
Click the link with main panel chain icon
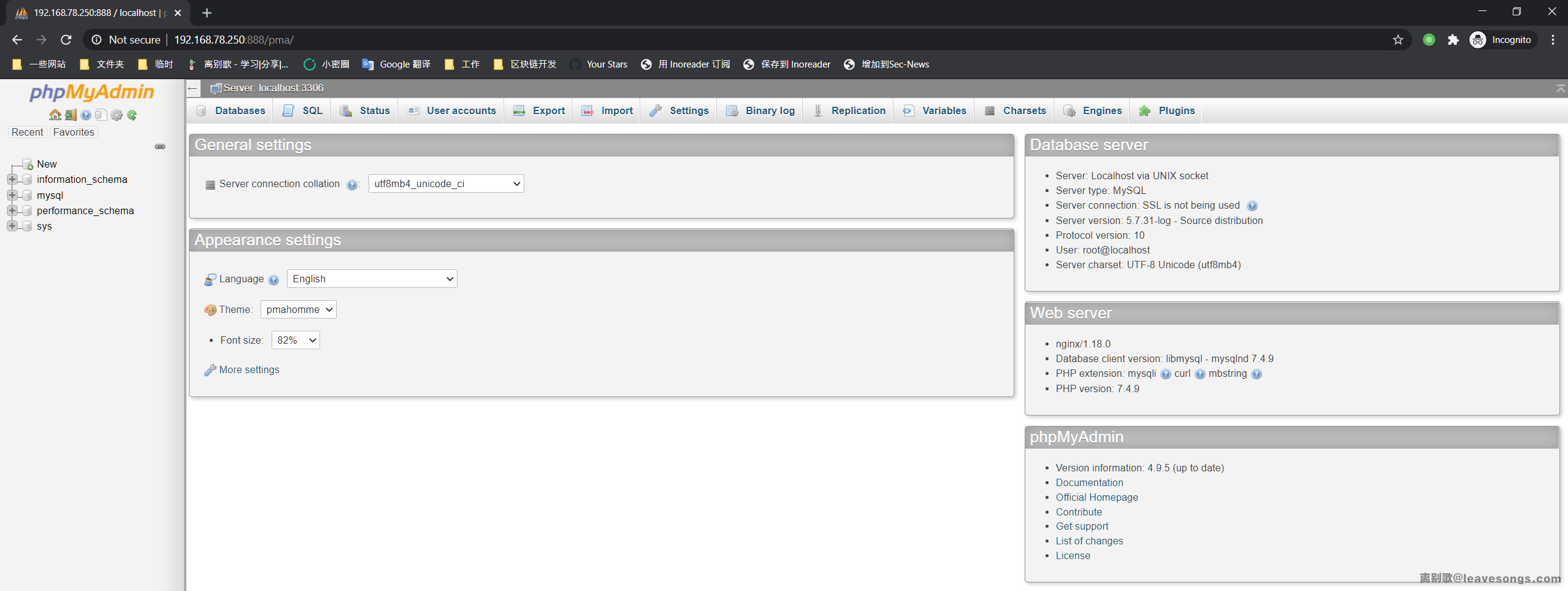tap(160, 147)
